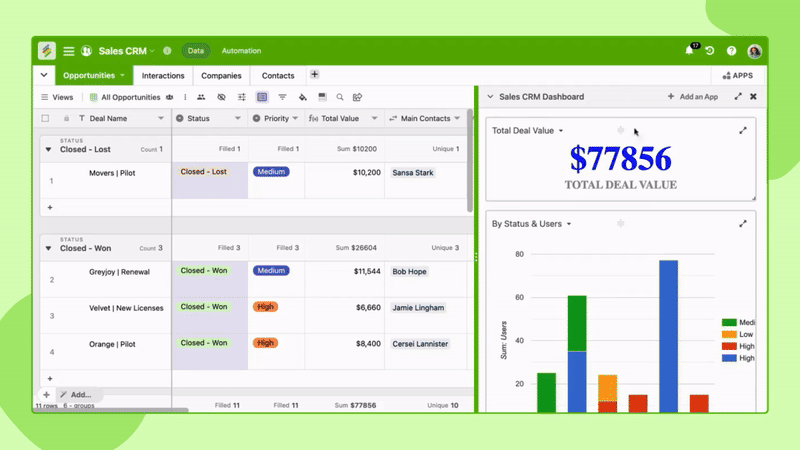
Task: Click the share view icon
Action: (357, 97)
